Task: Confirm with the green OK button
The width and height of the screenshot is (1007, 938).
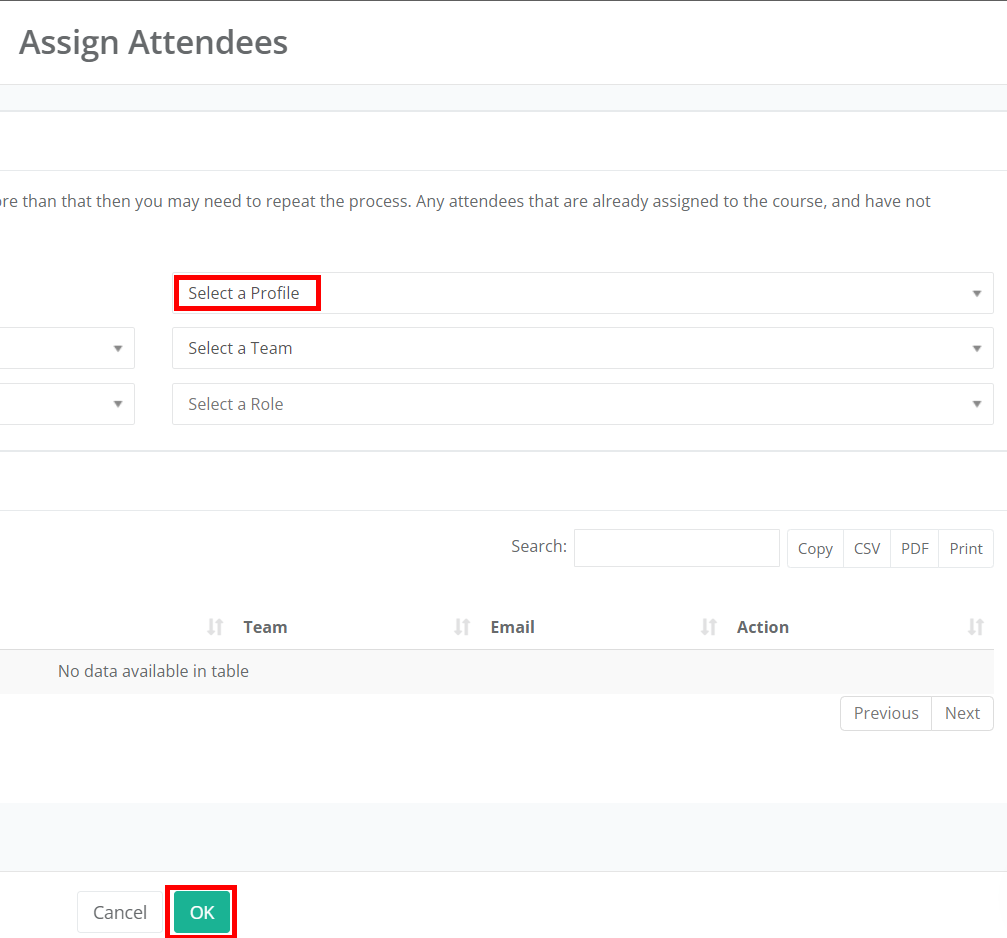Action: click(202, 912)
